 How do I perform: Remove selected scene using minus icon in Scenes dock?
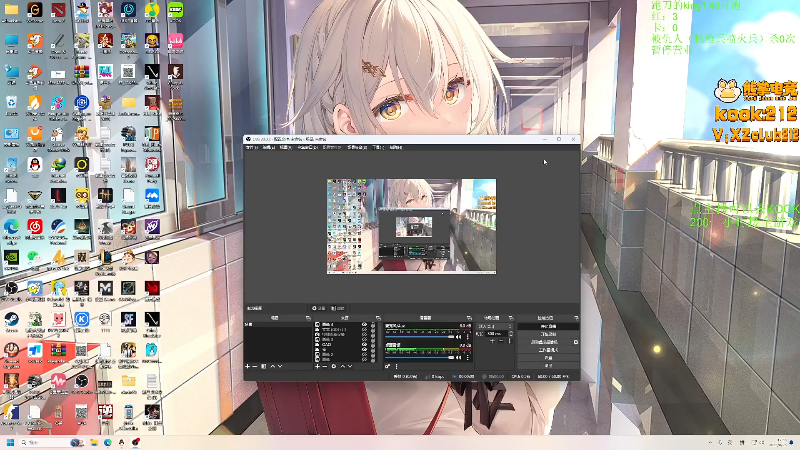coord(254,366)
